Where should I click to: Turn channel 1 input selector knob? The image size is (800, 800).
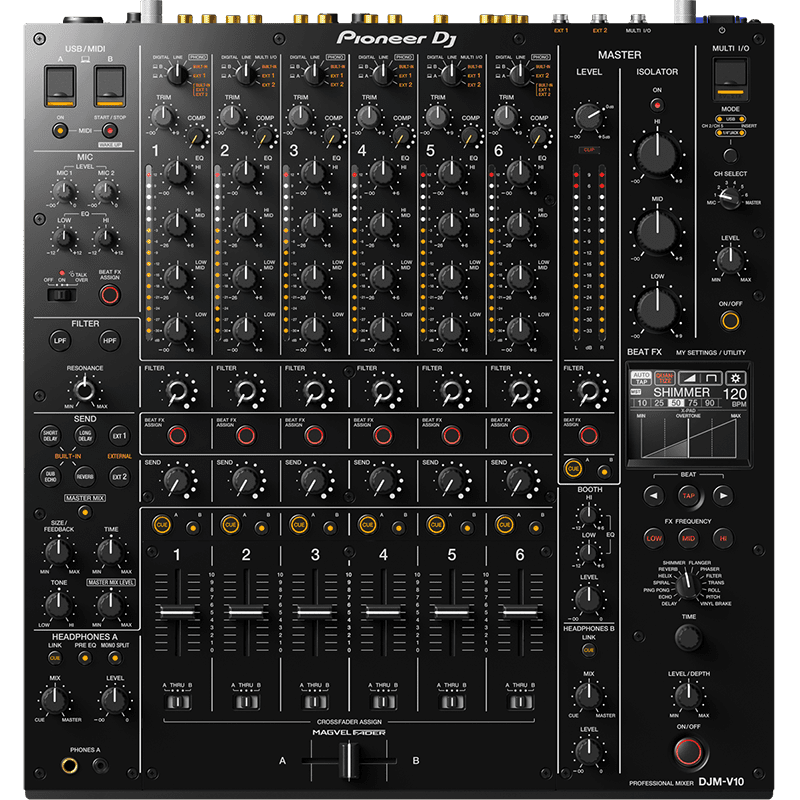click(177, 74)
